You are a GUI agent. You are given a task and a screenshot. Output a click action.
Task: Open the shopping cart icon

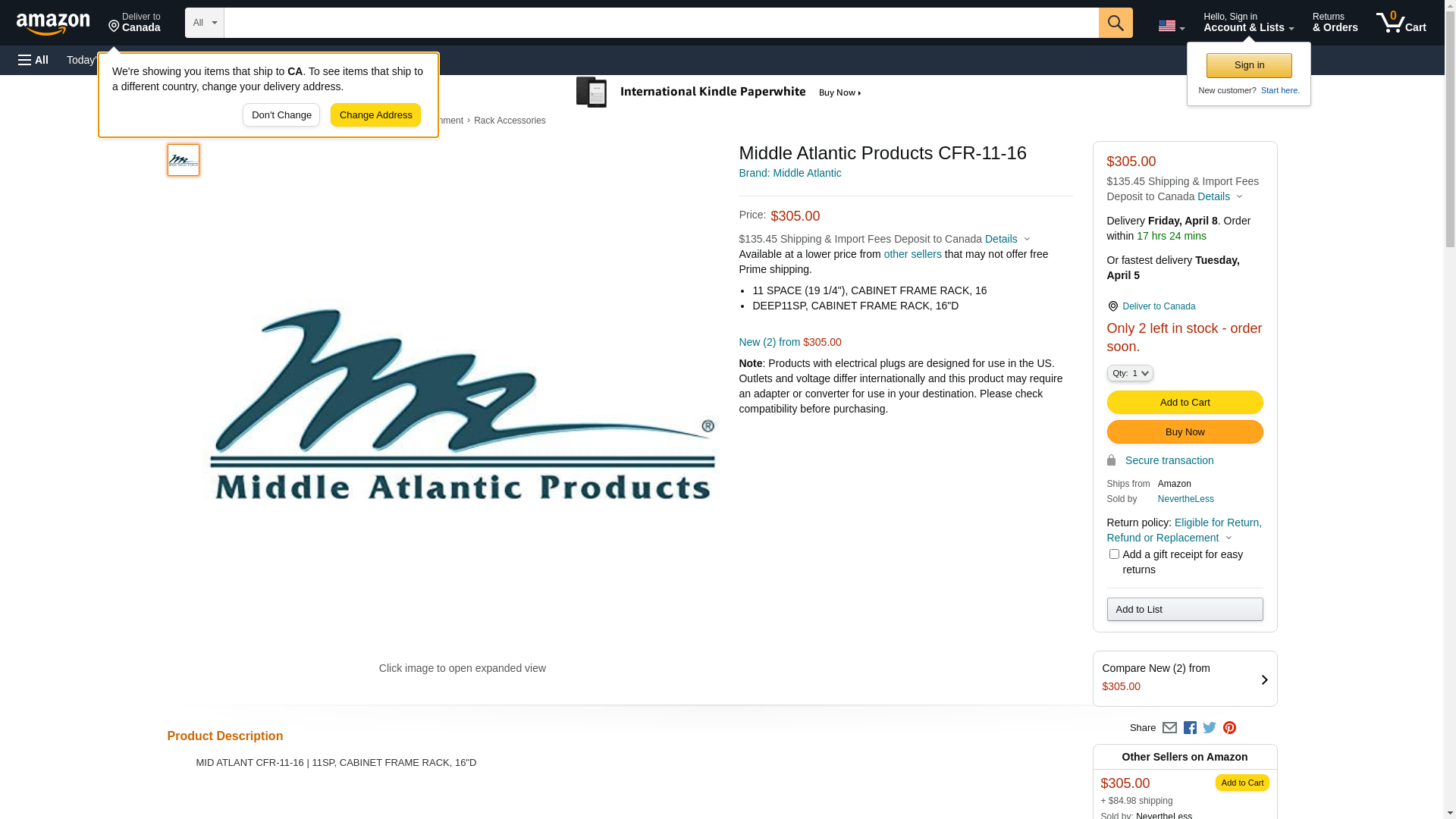[x=1401, y=23]
